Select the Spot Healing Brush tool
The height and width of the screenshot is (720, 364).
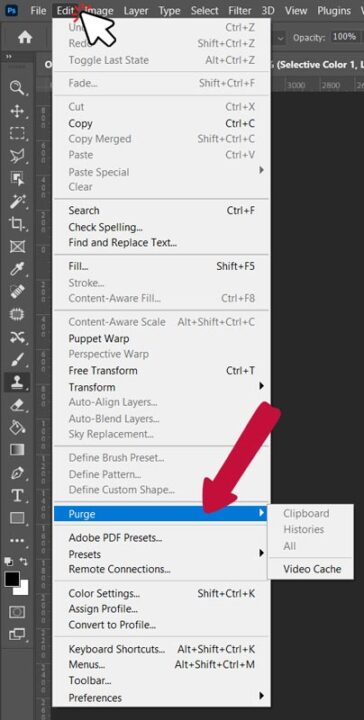tap(17, 291)
